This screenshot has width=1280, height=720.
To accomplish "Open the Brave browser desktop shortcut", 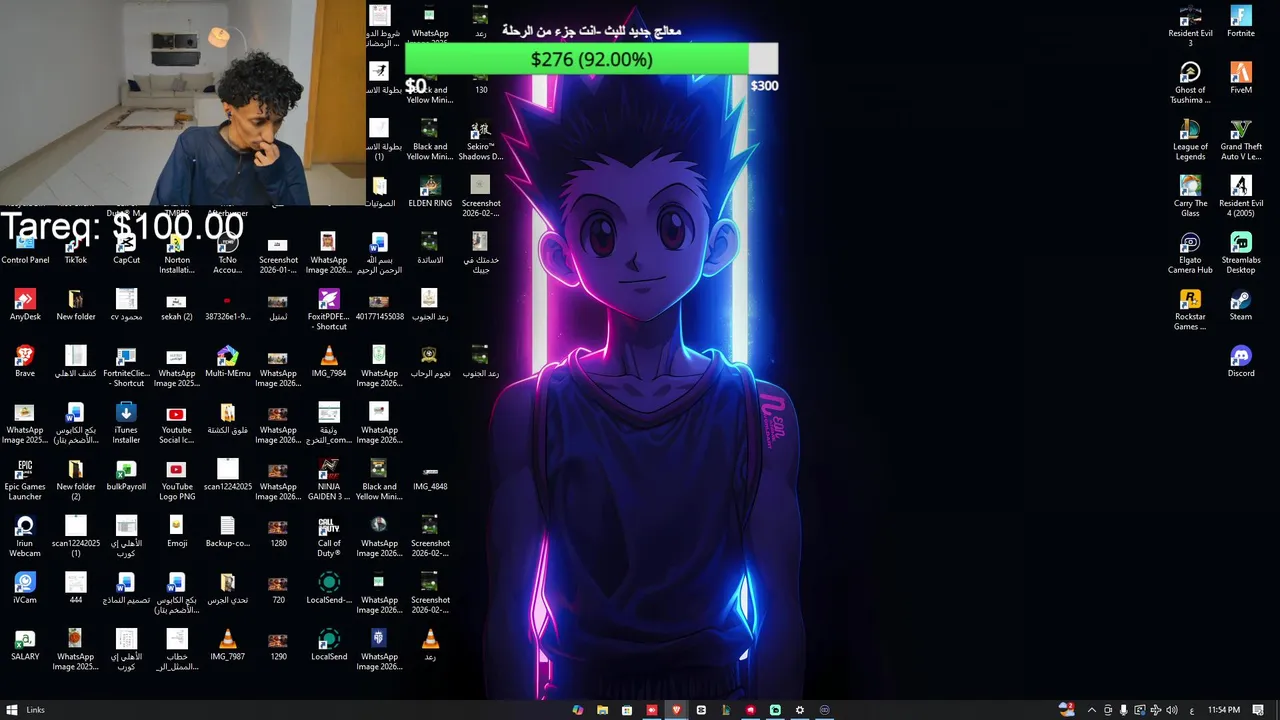I will (x=25, y=362).
